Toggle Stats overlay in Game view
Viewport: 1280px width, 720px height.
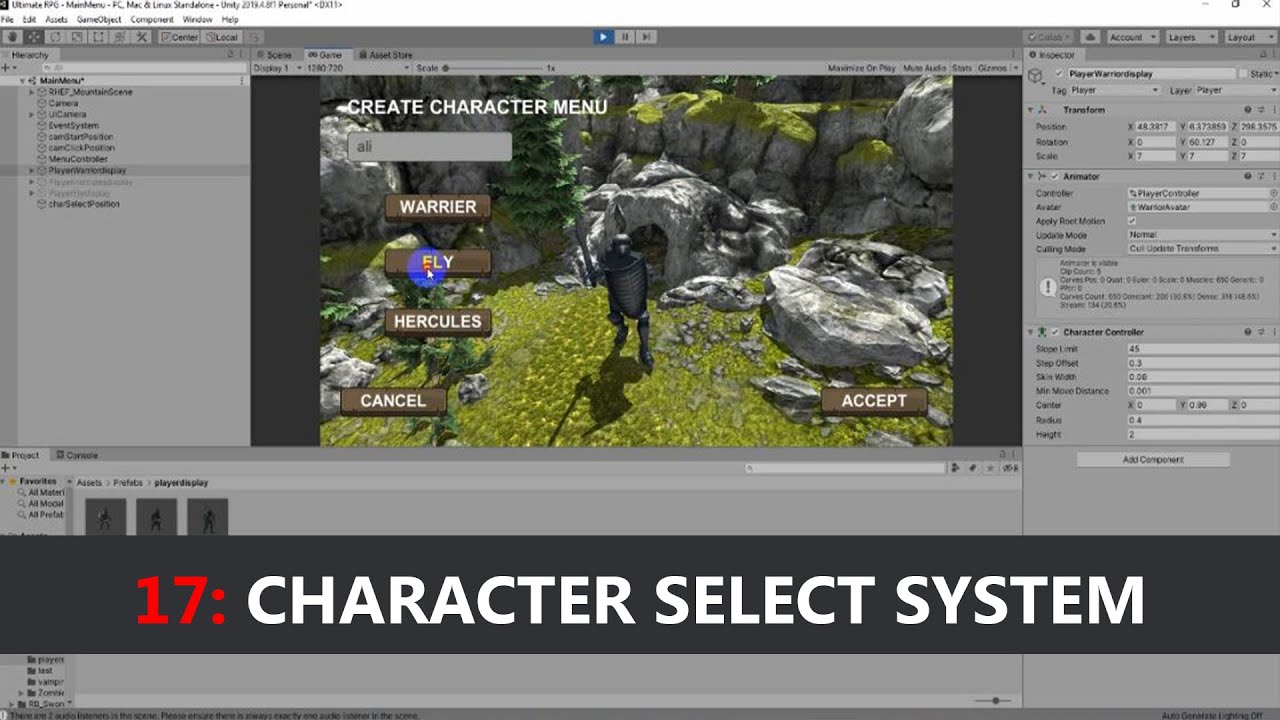click(962, 68)
